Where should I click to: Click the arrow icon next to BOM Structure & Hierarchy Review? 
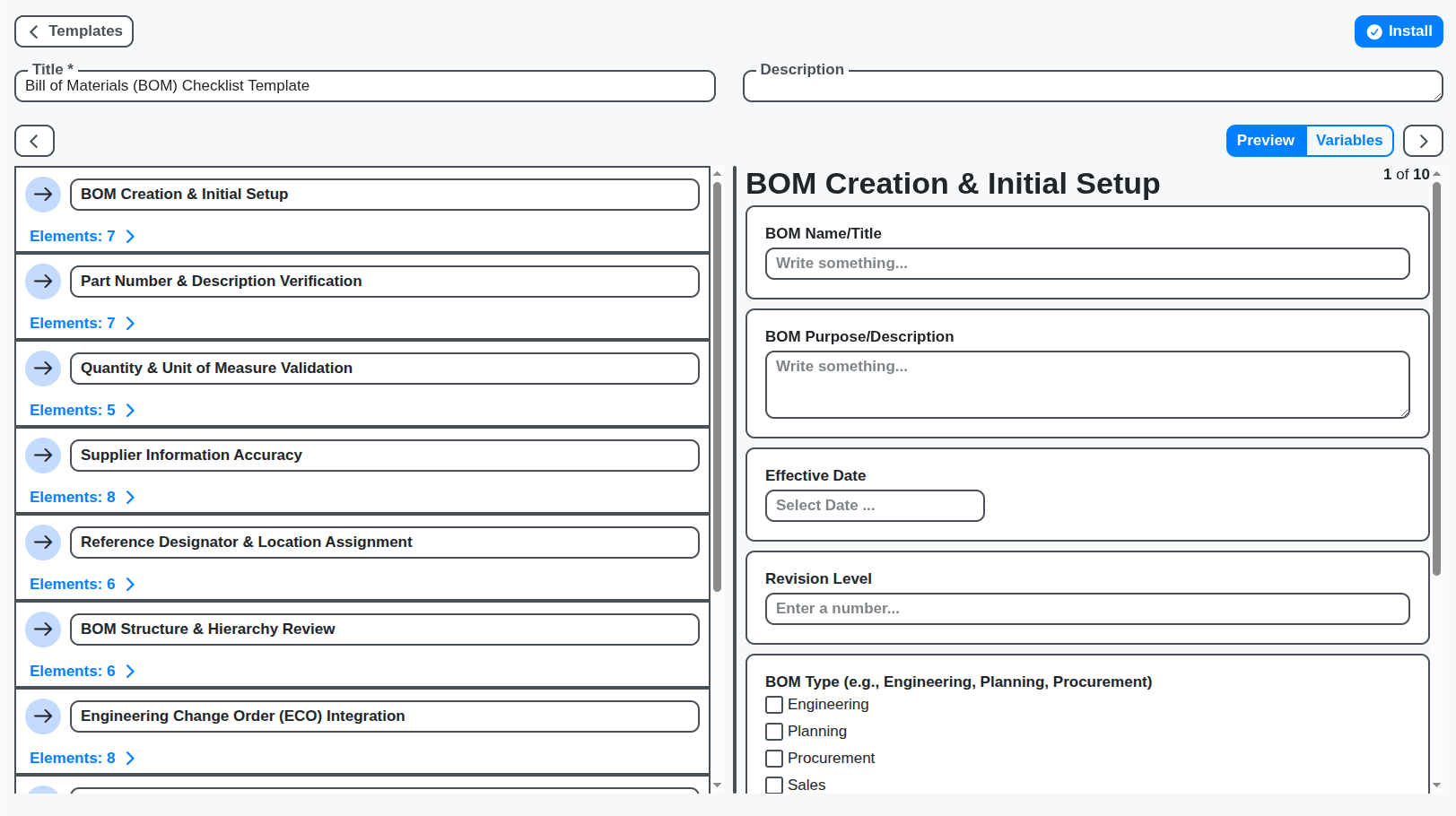(x=42, y=629)
